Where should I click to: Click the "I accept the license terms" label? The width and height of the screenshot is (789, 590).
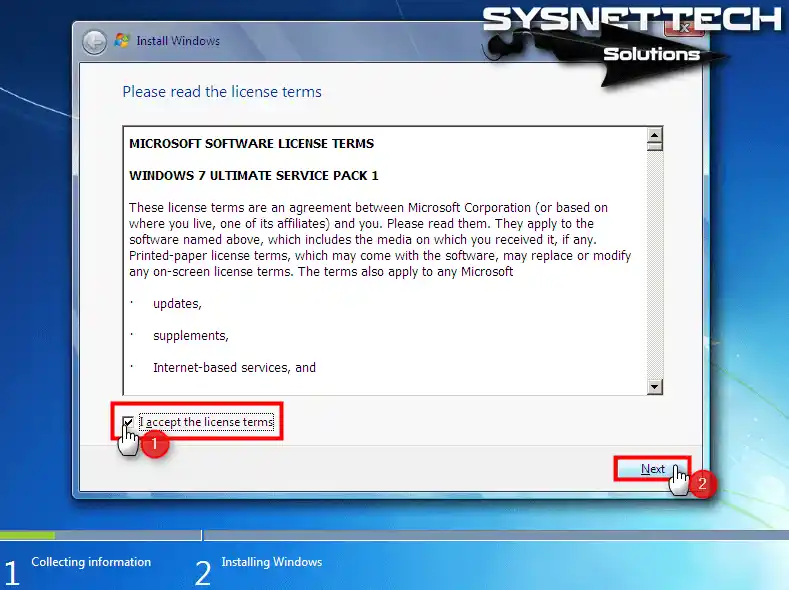point(207,422)
